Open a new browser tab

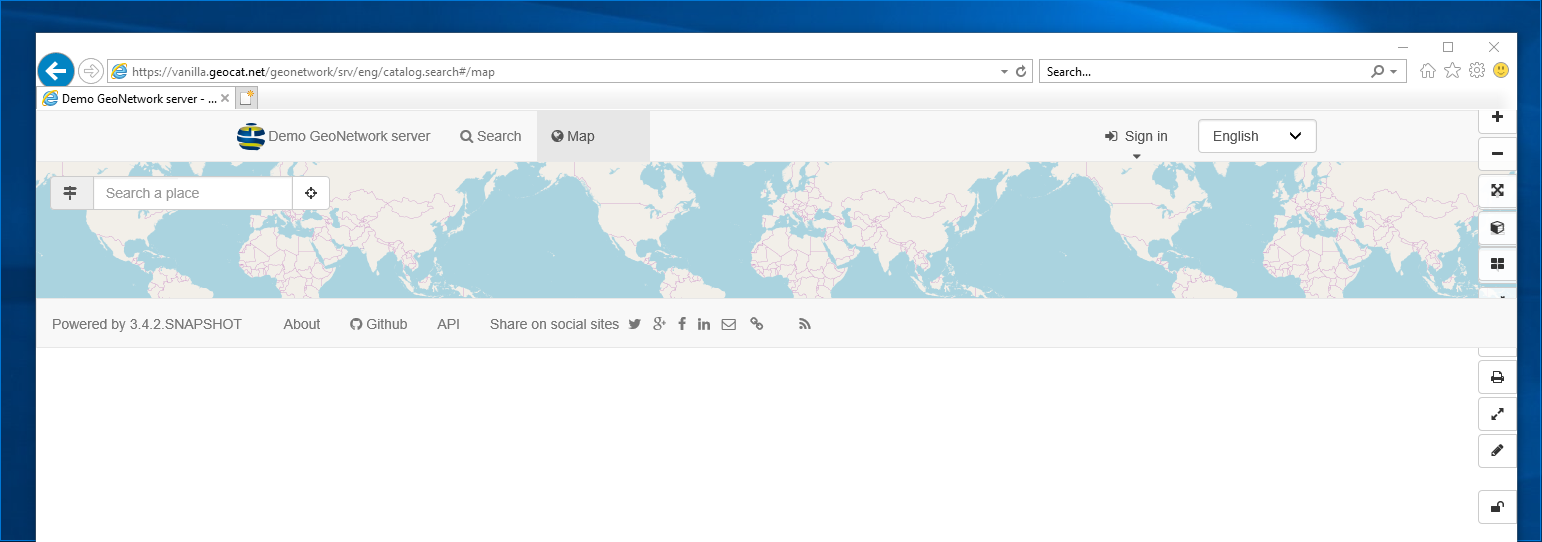pos(246,98)
